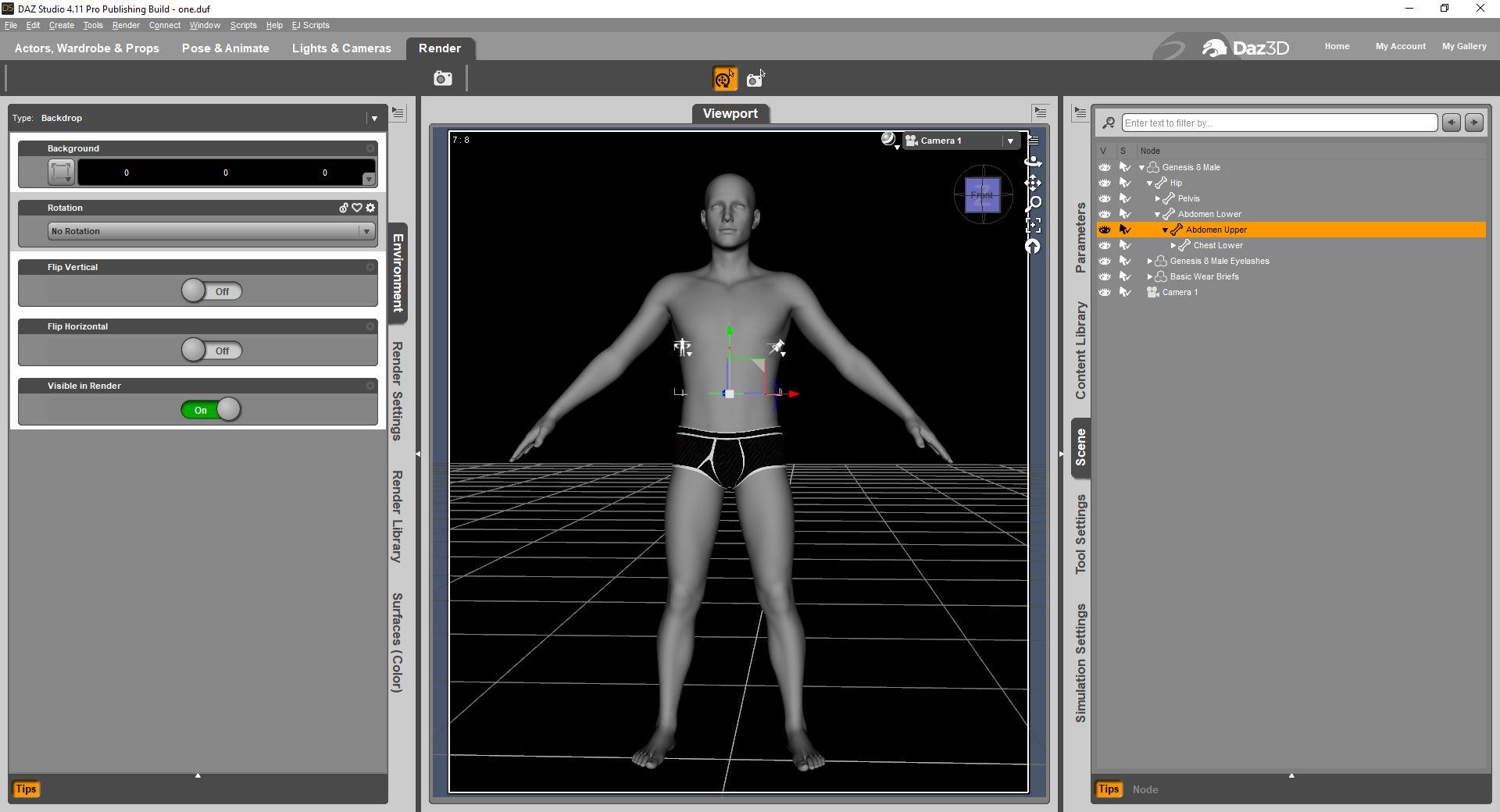Click the red X-axis arrow of the gizmo
Viewport: 1500px width, 812px height.
click(x=793, y=394)
